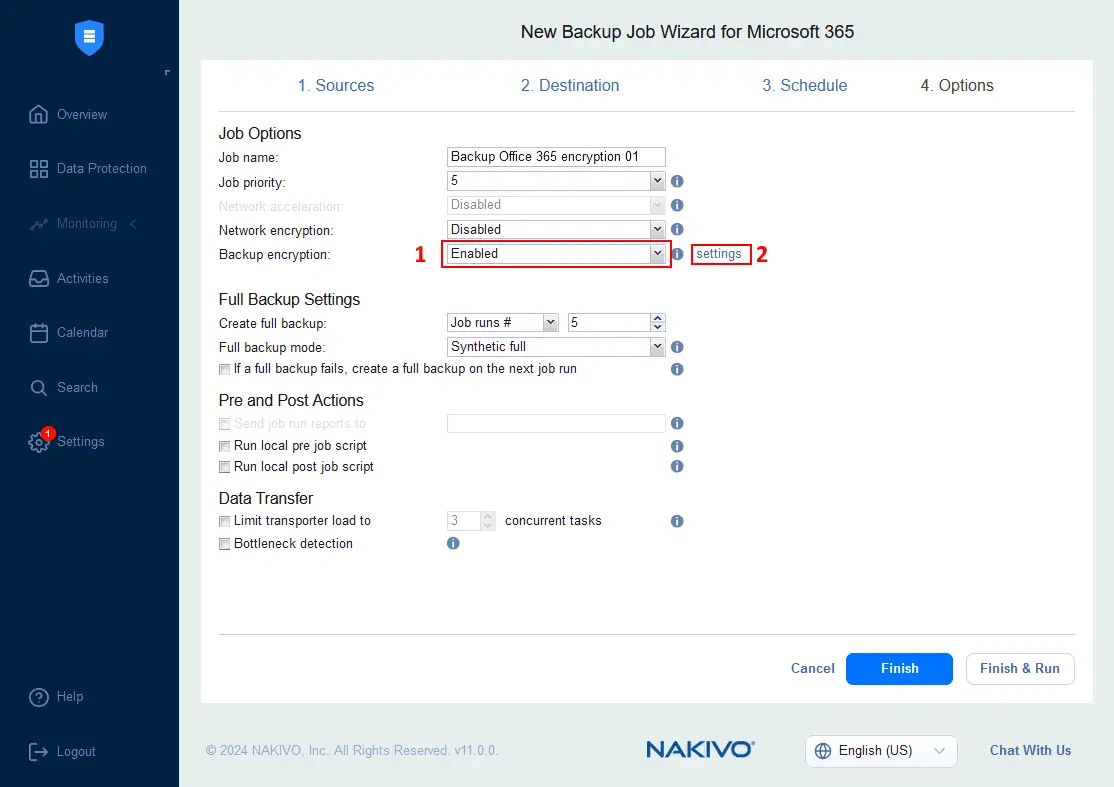Cancel the backup job wizard
The height and width of the screenshot is (787, 1114).
coord(813,668)
